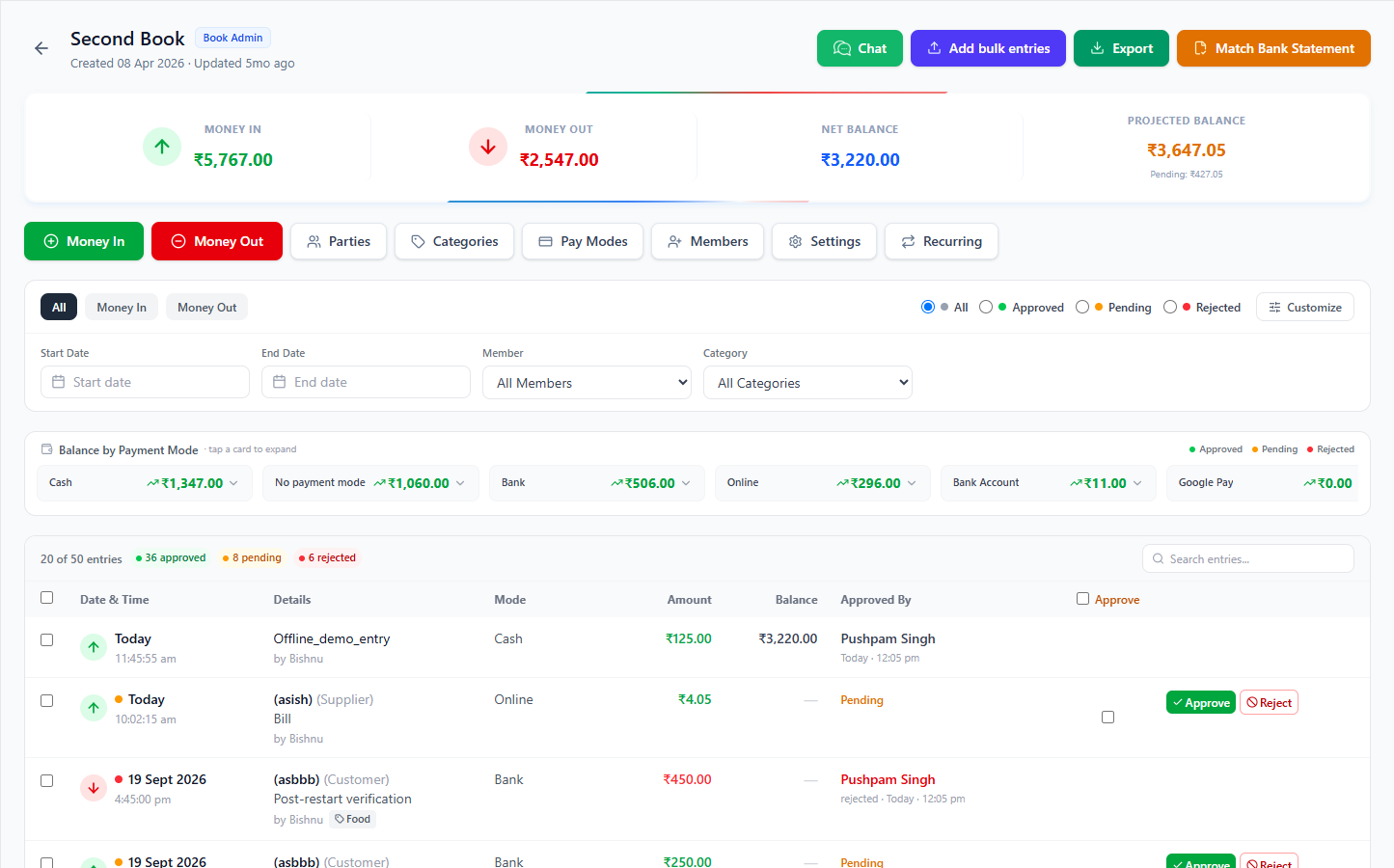This screenshot has width=1394, height=868.
Task: Click the Food category tag
Action: [352, 819]
